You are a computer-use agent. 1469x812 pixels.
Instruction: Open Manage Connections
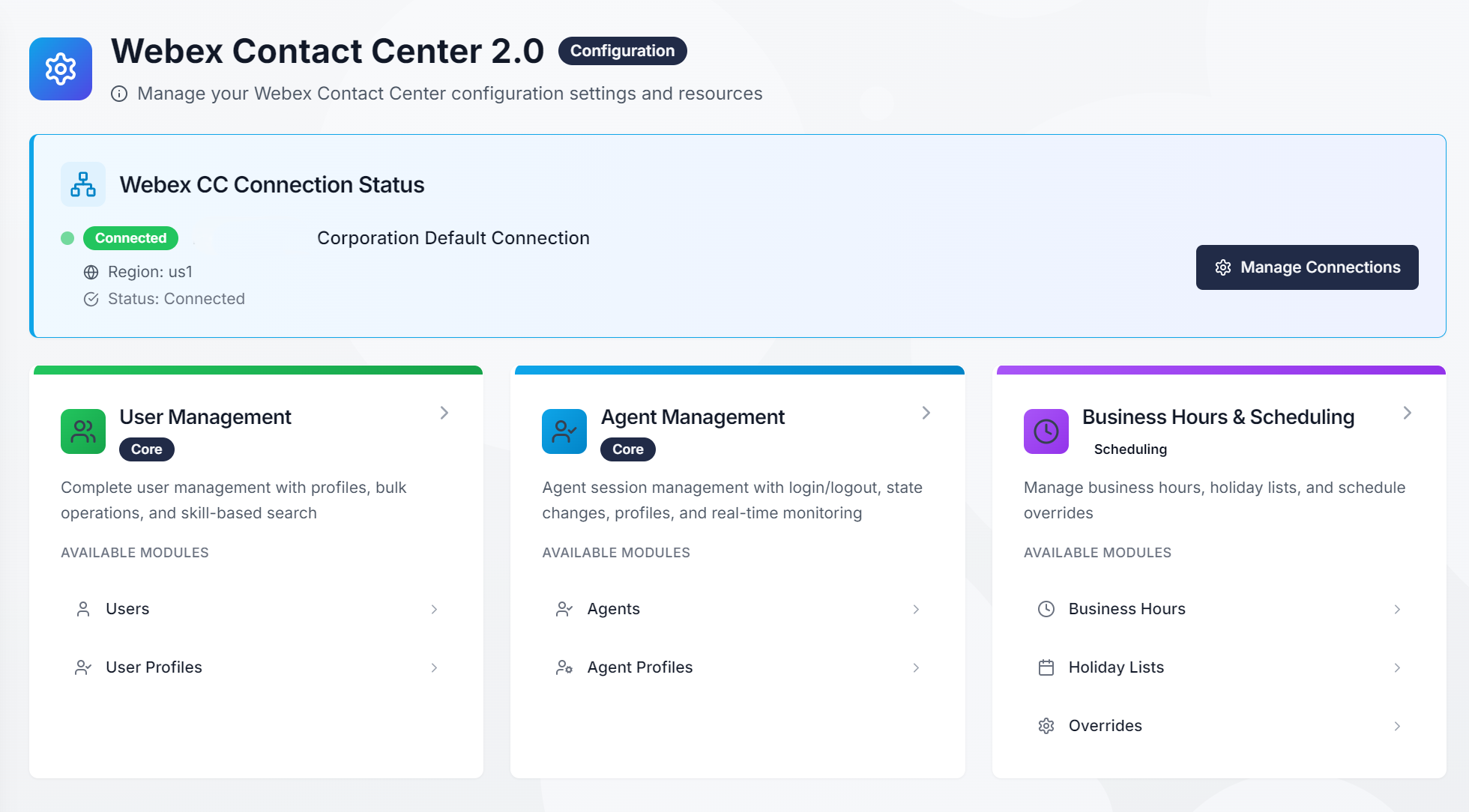[1306, 267]
